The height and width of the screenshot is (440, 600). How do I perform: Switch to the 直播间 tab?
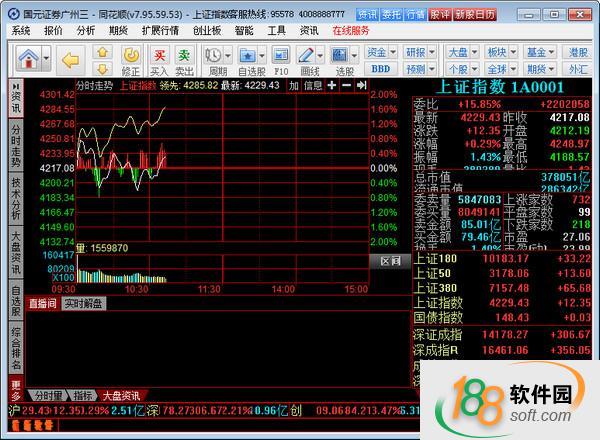(42, 304)
